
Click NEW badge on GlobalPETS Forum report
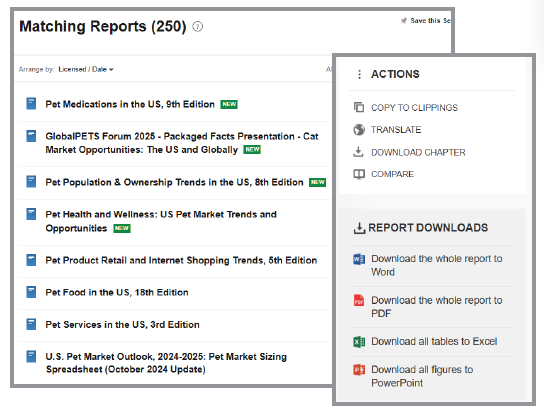(x=252, y=150)
